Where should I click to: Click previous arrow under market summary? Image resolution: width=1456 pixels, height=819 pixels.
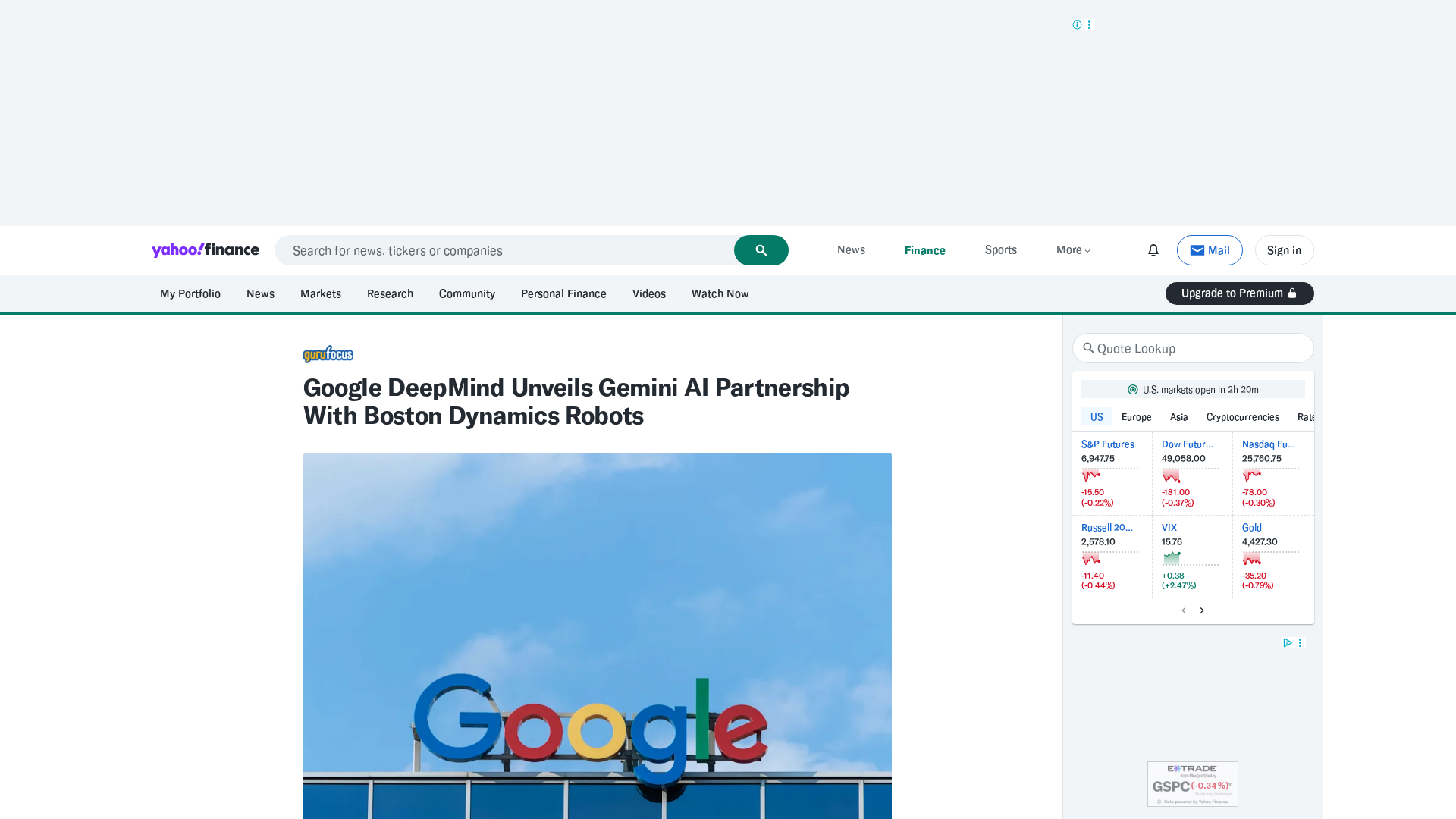[1184, 610]
